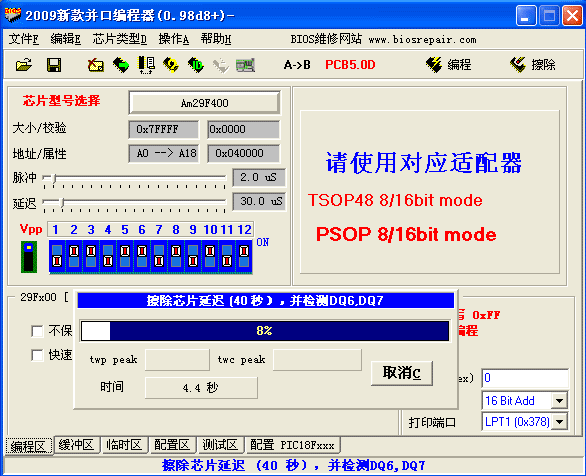Viewport: 586px width, 476px height.
Task: Click the 擦除 erase button in toolbar
Action: point(533,65)
